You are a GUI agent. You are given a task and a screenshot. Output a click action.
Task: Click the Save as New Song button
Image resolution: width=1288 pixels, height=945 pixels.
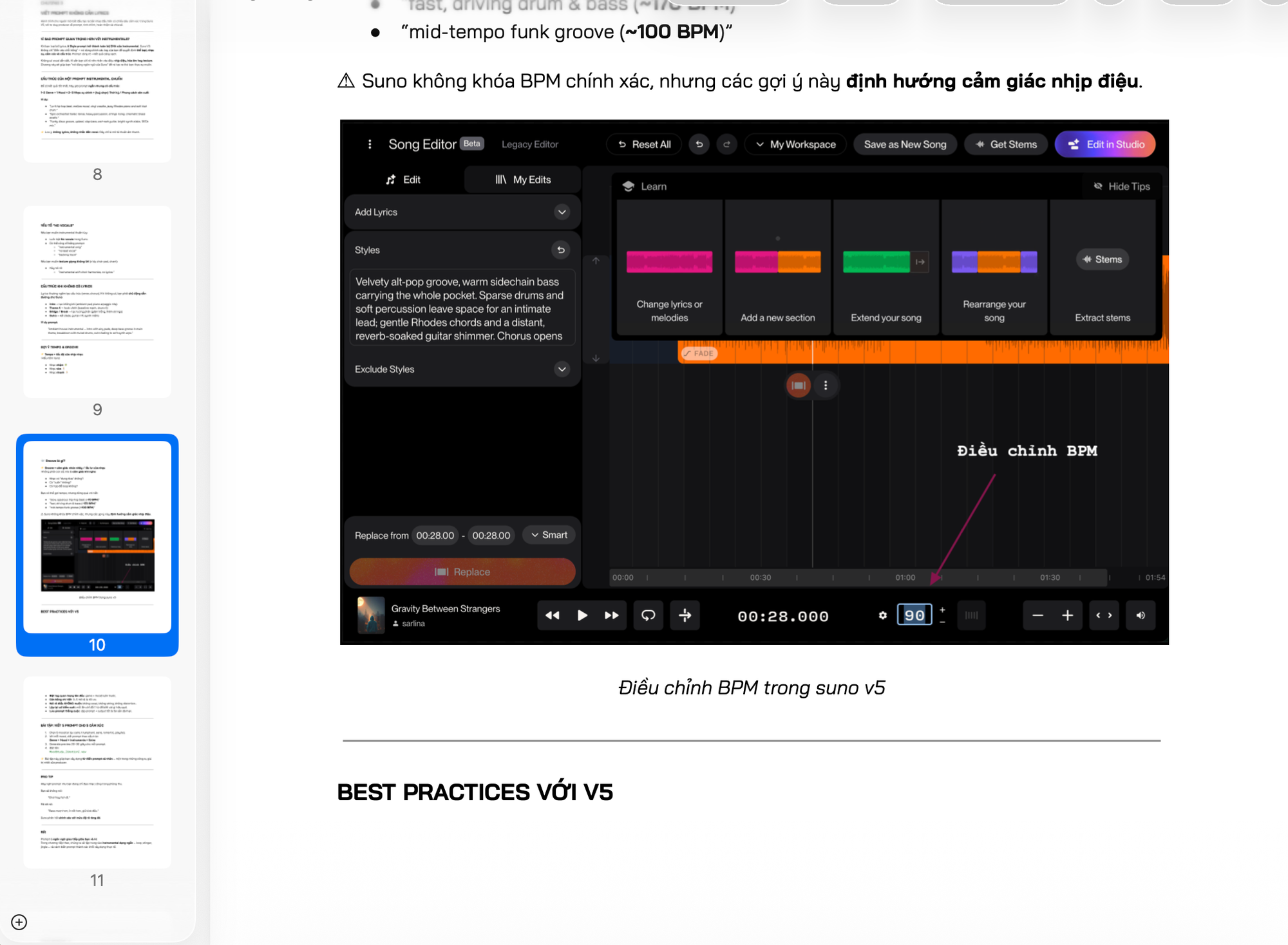(904, 144)
